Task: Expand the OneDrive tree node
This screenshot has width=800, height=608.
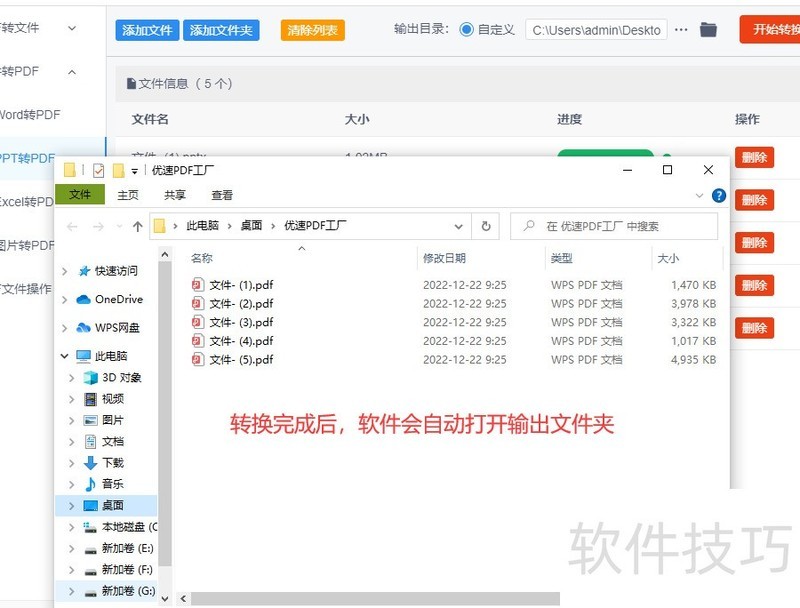Action: [x=65, y=299]
